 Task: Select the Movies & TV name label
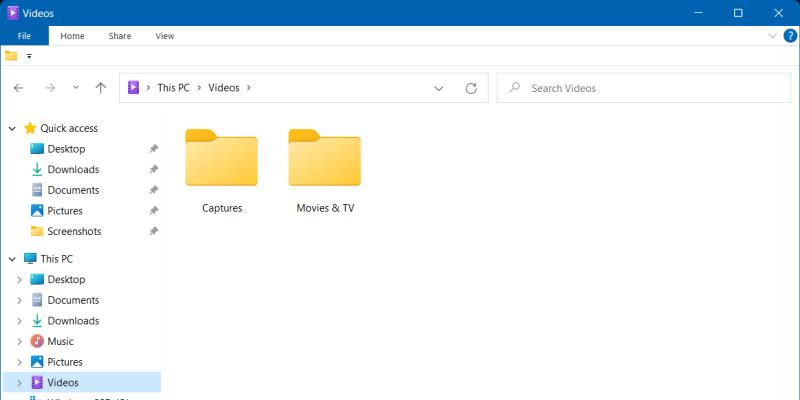(325, 208)
